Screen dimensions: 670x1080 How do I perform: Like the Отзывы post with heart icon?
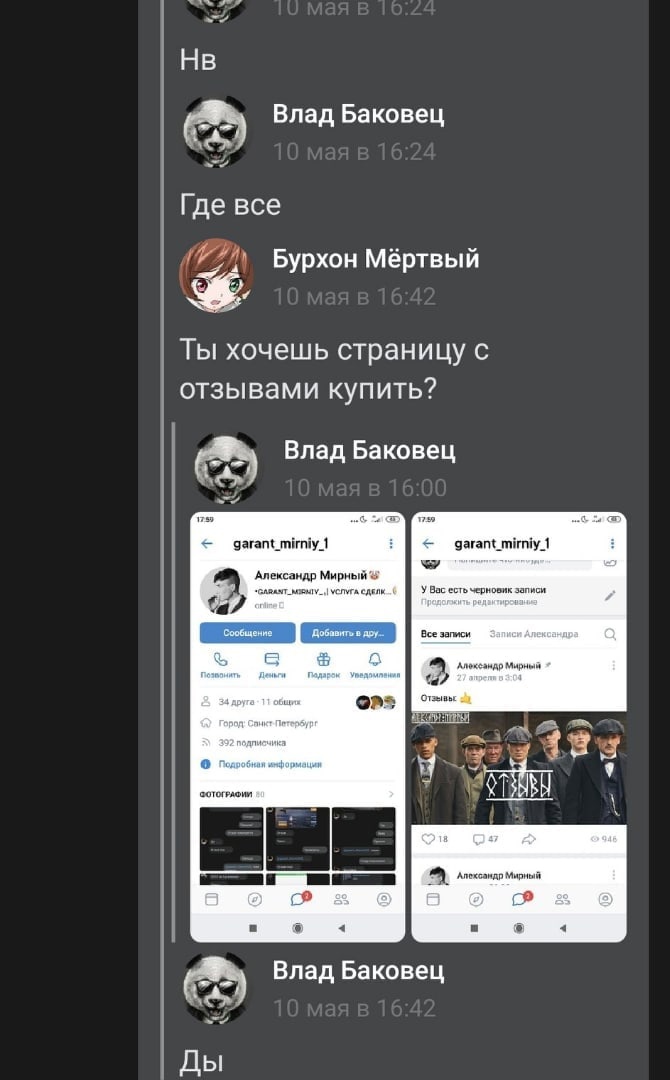(428, 838)
